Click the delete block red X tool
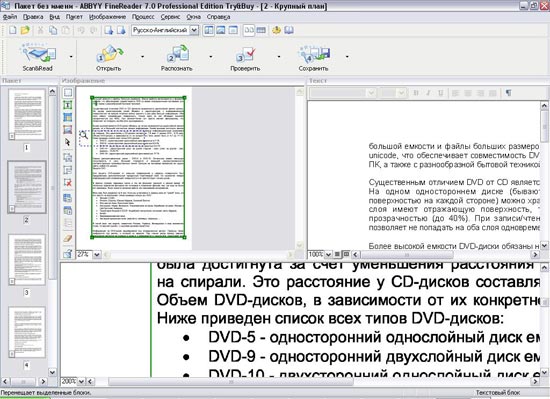Screen dimensions: 550x399 (68, 182)
